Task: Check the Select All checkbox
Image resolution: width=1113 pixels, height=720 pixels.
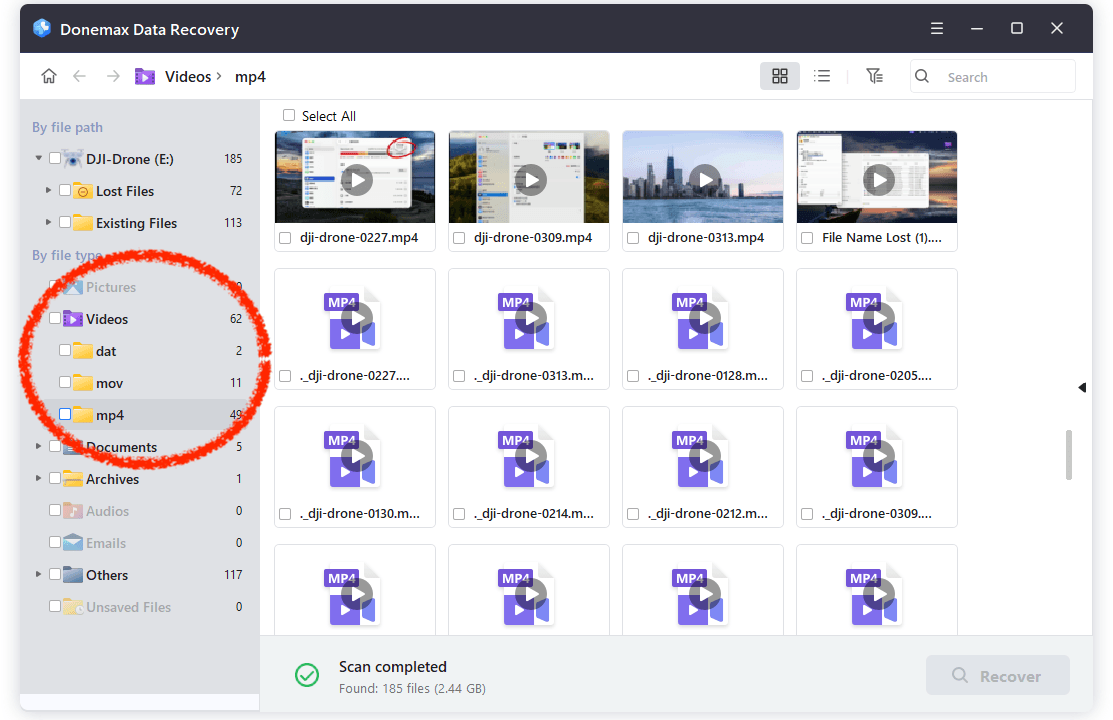Action: tap(289, 116)
